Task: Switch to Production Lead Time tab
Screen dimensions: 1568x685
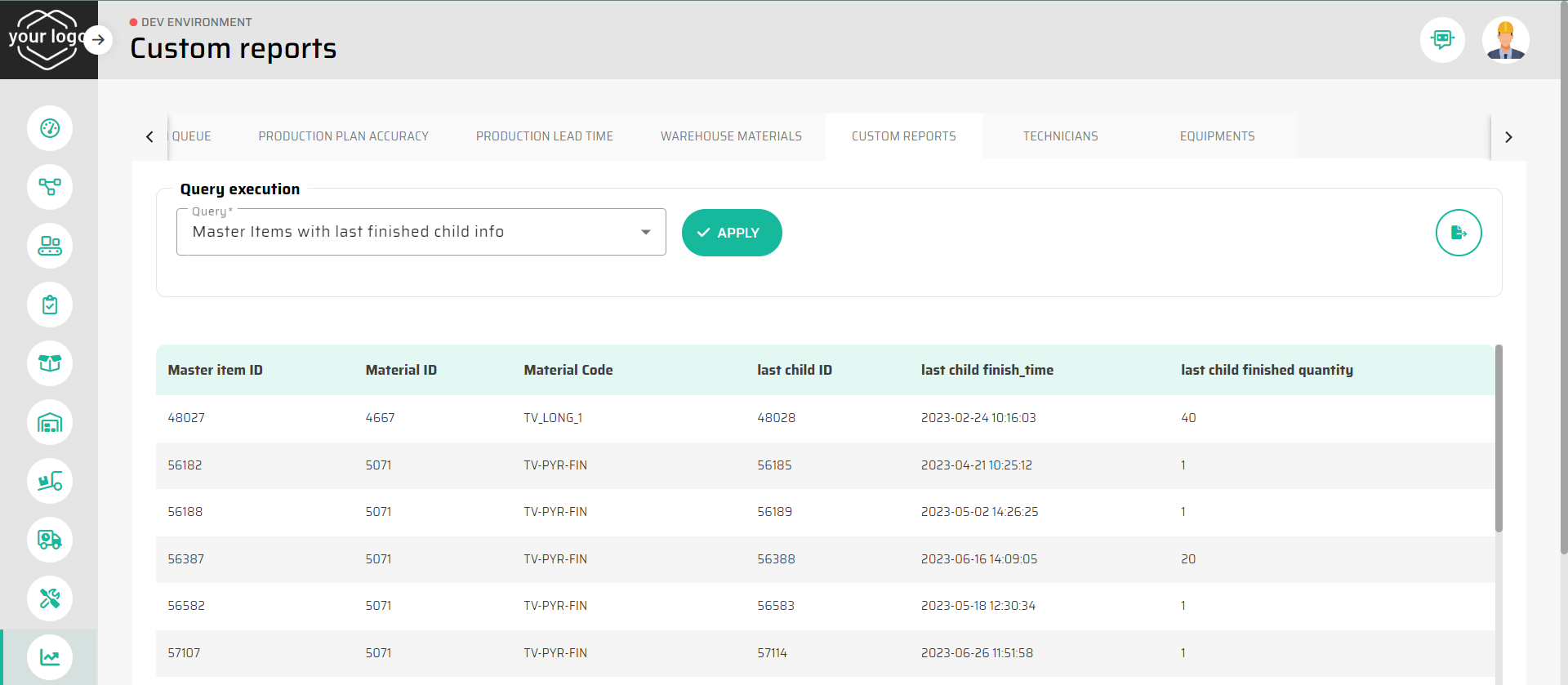Action: [544, 136]
